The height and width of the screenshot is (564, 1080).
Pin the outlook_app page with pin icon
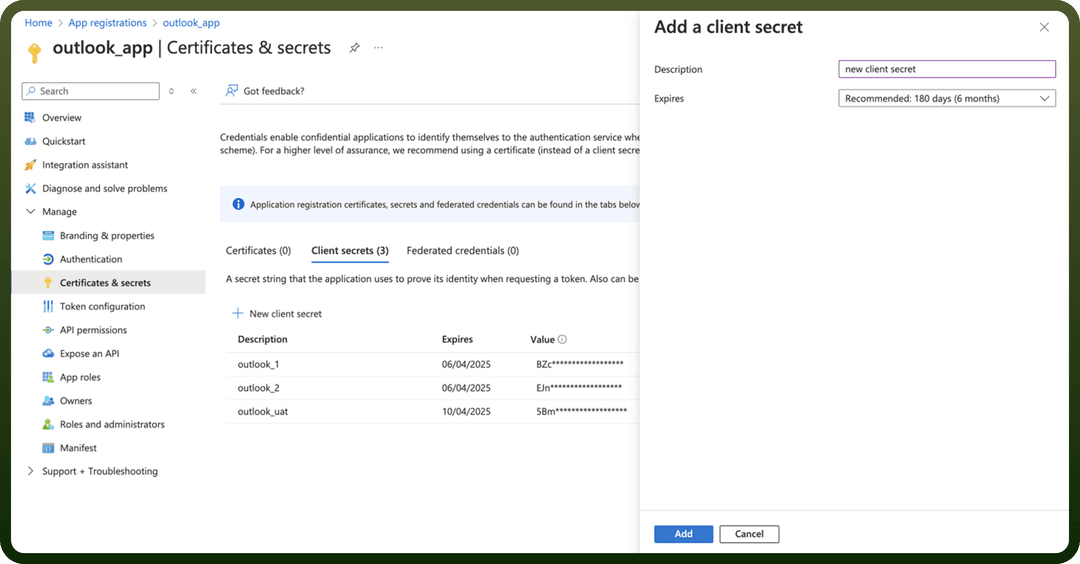click(354, 48)
